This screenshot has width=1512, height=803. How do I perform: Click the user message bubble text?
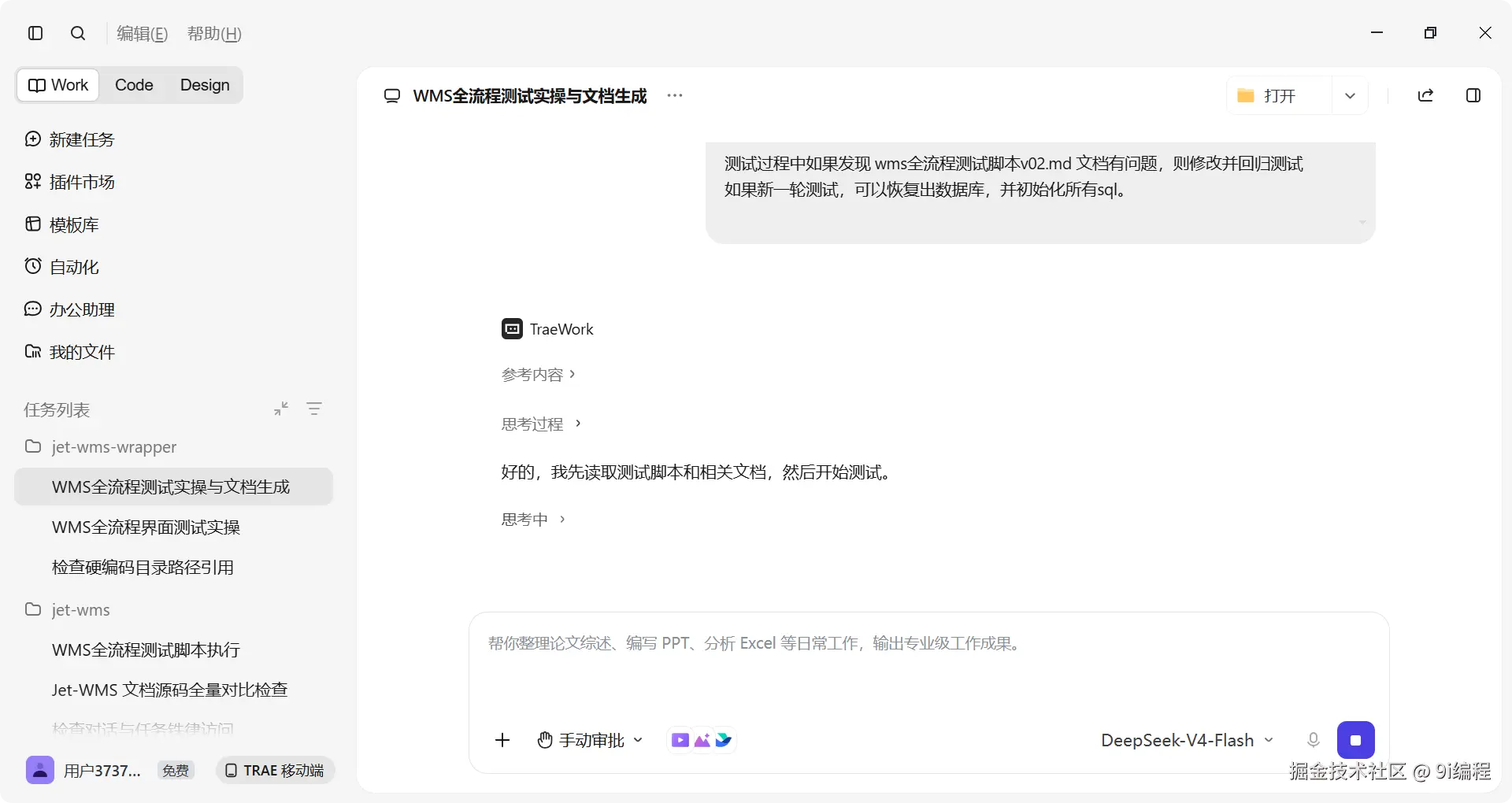[x=1014, y=176]
